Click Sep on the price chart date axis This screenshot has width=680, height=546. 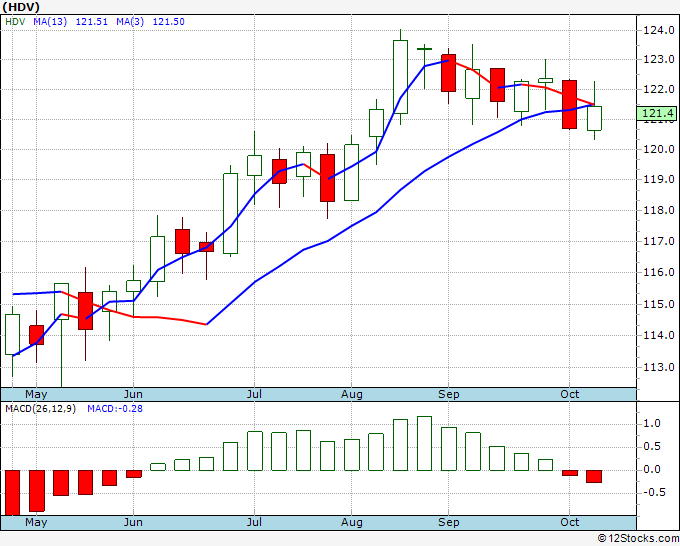point(448,394)
